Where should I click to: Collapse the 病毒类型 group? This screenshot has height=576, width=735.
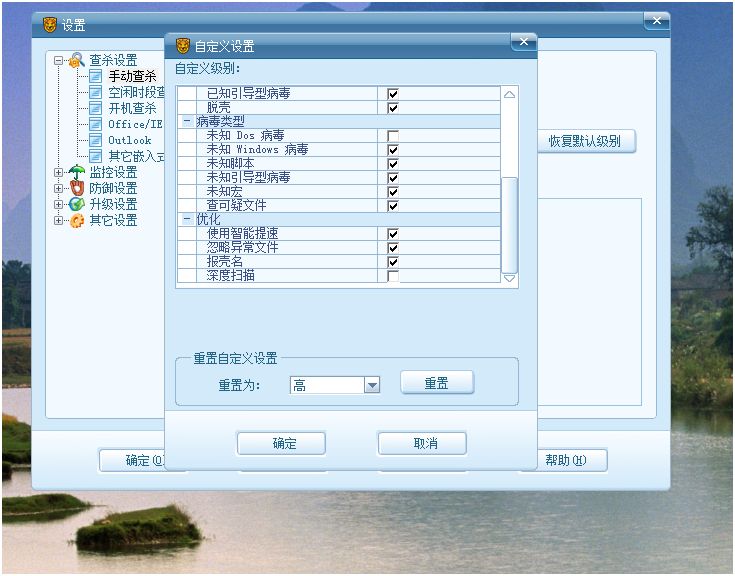pos(187,121)
